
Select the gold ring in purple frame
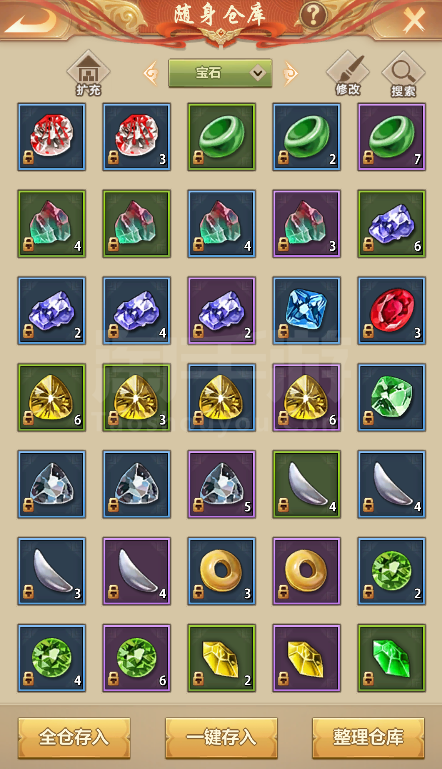click(x=307, y=571)
